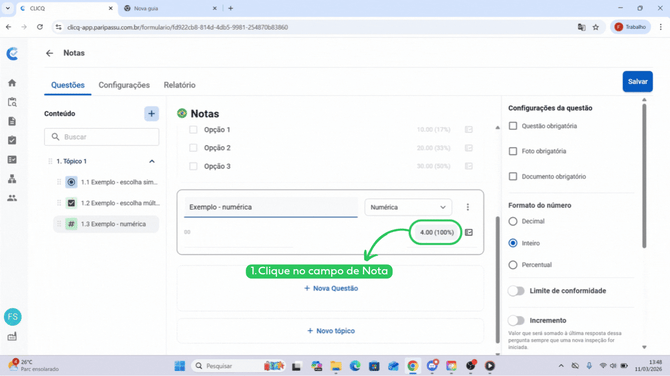Go back using the arrow beside Notas
The width and height of the screenshot is (670, 376).
pos(50,53)
